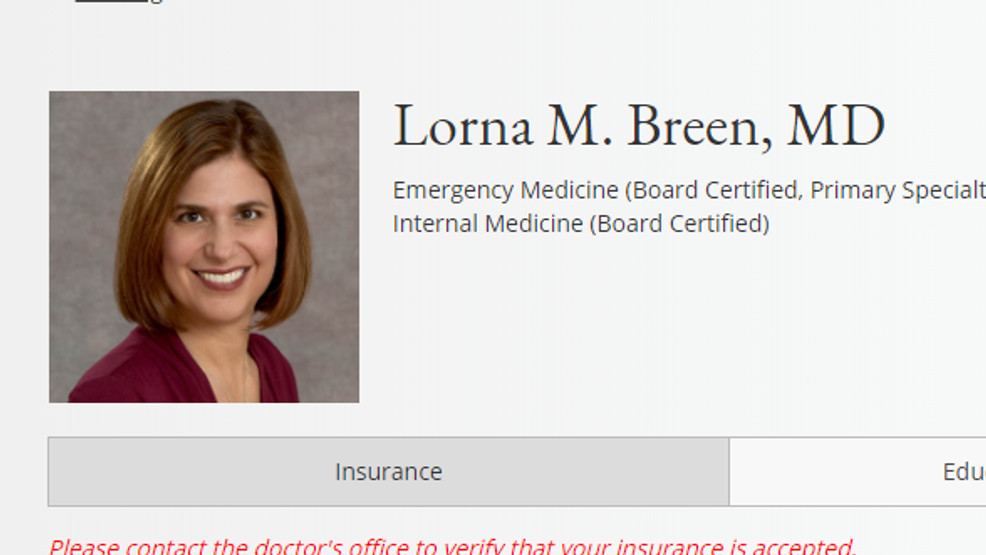This screenshot has height=555, width=986.
Task: Click the doctor's profile photo
Action: pos(204,246)
